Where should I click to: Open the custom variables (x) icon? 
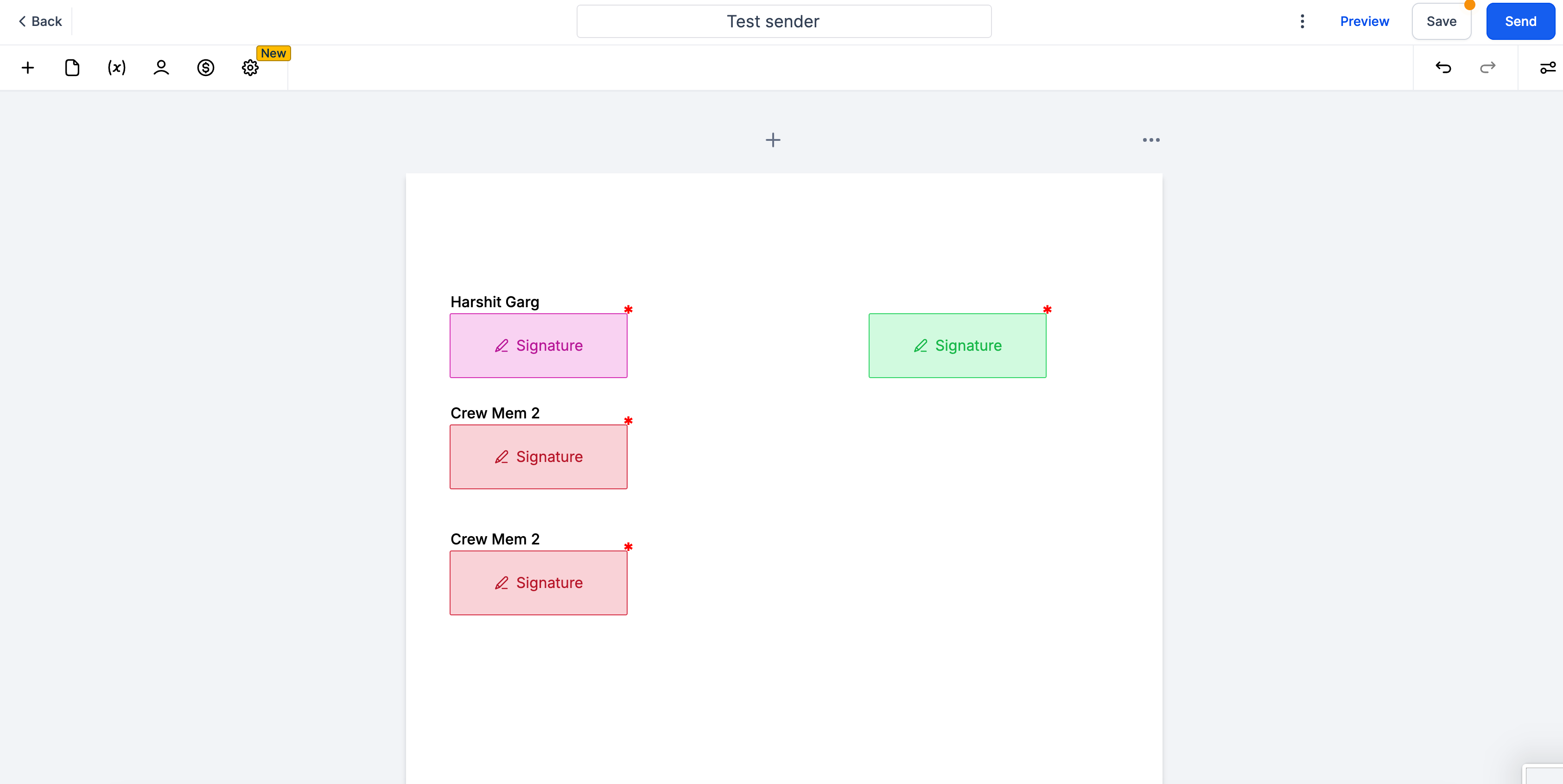click(116, 67)
